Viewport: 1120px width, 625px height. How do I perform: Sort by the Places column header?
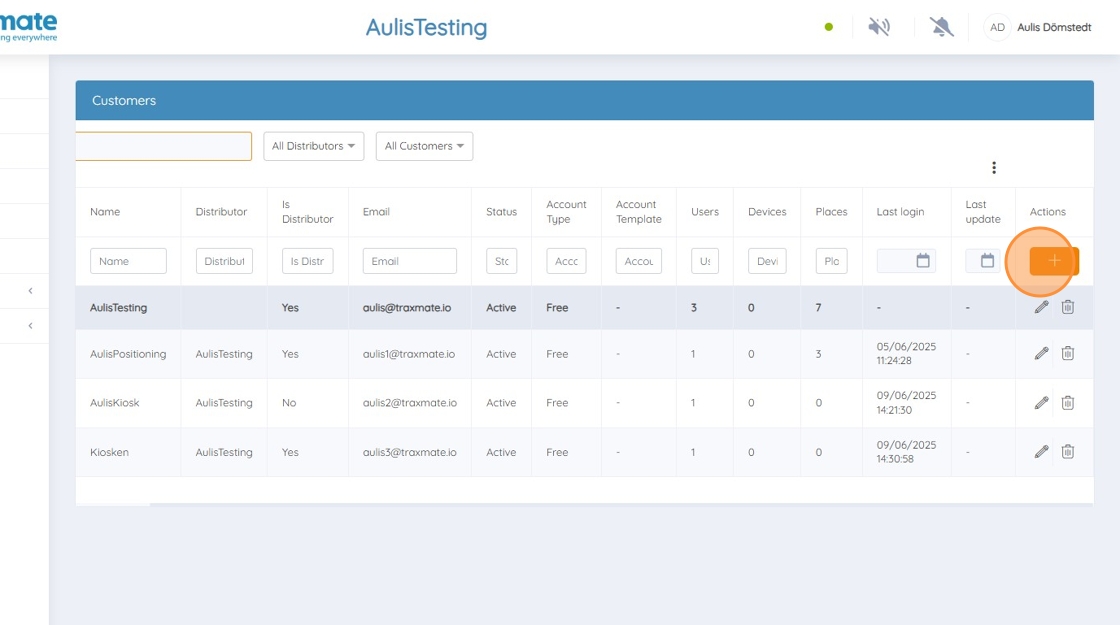coord(831,212)
